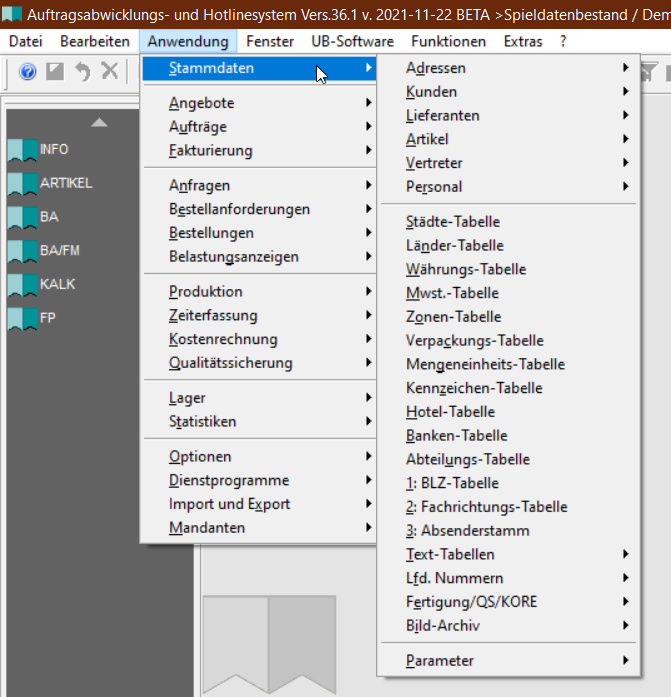
Task: Click the X delete icon in the toolbar
Action: click(x=109, y=71)
